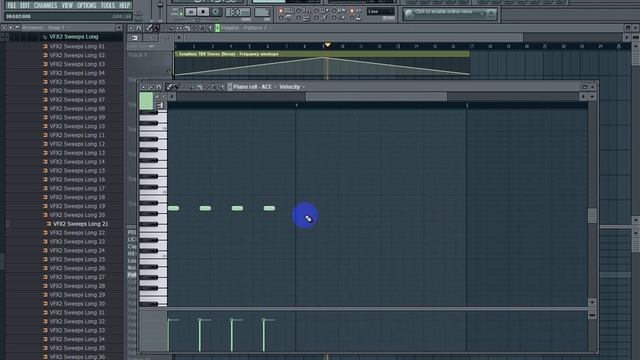640x360 pixels.
Task: Maximize the piano roll window
Action: tap(584, 87)
